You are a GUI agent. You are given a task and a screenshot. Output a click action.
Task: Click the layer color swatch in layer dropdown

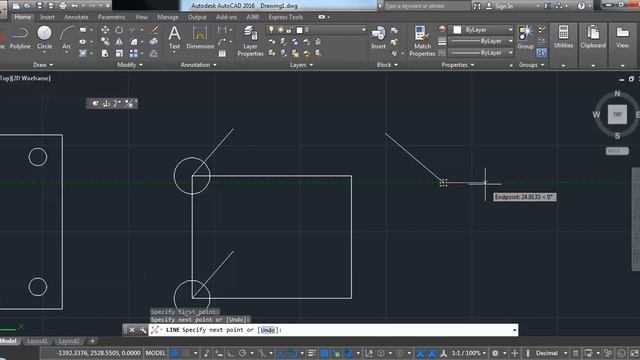pyautogui.click(x=299, y=30)
